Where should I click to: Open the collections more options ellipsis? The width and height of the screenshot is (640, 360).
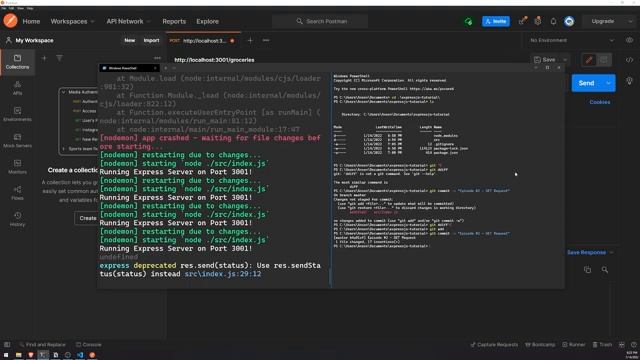click(157, 58)
